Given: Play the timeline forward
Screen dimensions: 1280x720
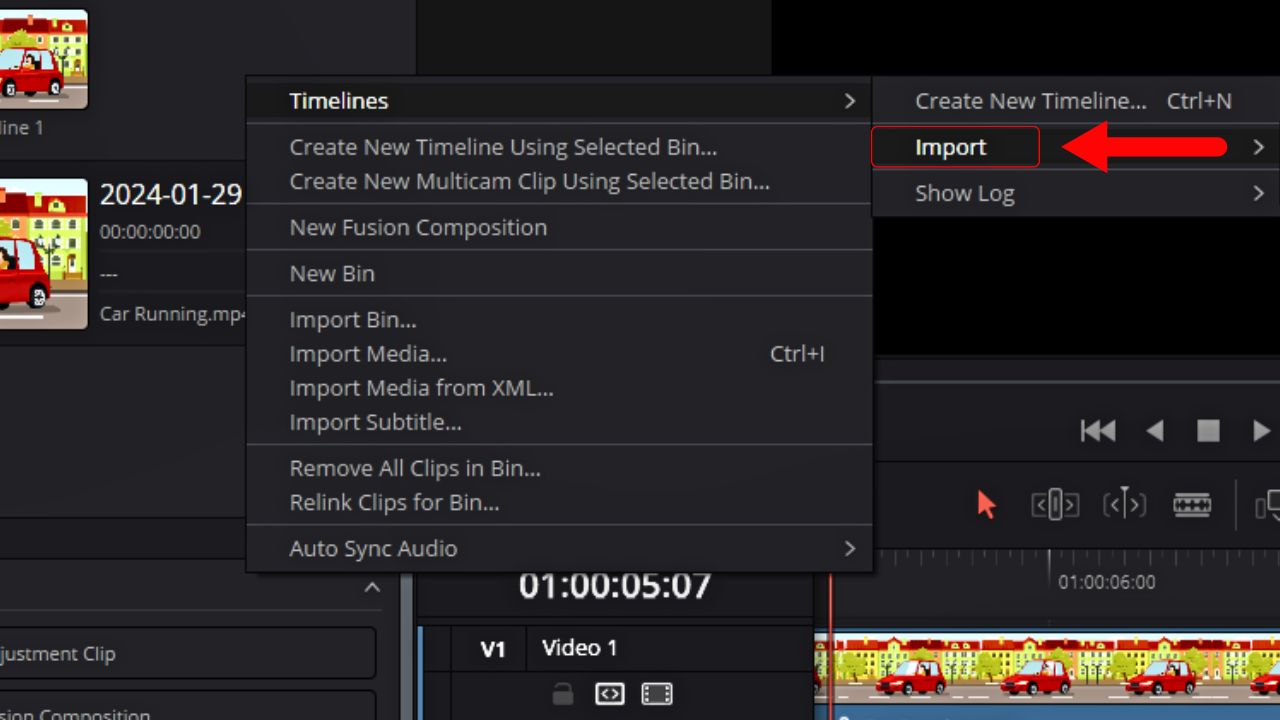Looking at the screenshot, I should (x=1260, y=430).
